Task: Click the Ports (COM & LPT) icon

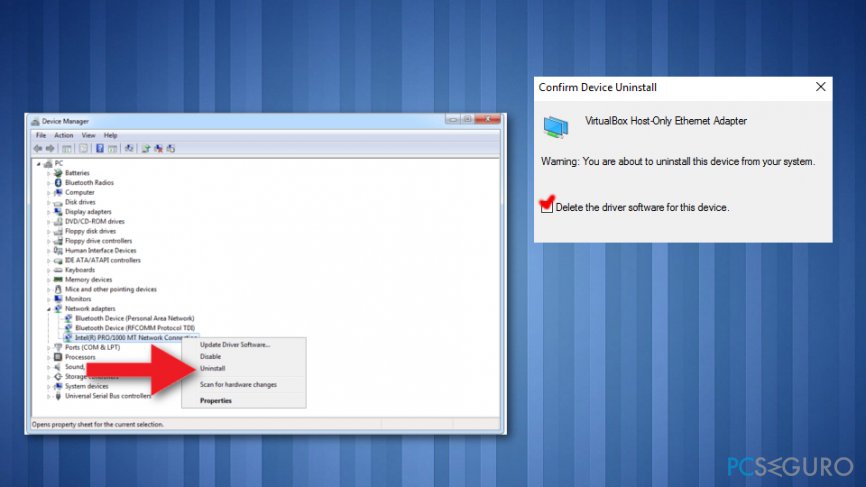Action: (x=58, y=347)
